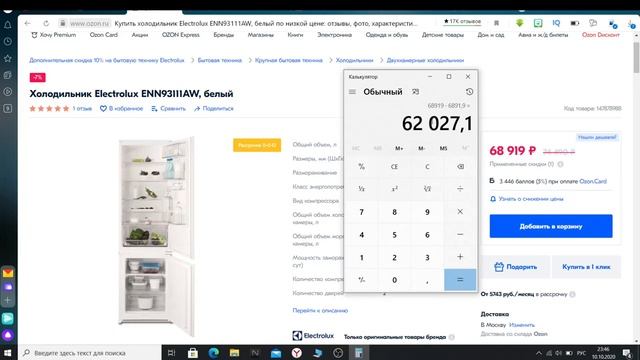This screenshot has height=360, width=640.
Task: Open the Calculator taskbar icon
Action: click(359, 353)
